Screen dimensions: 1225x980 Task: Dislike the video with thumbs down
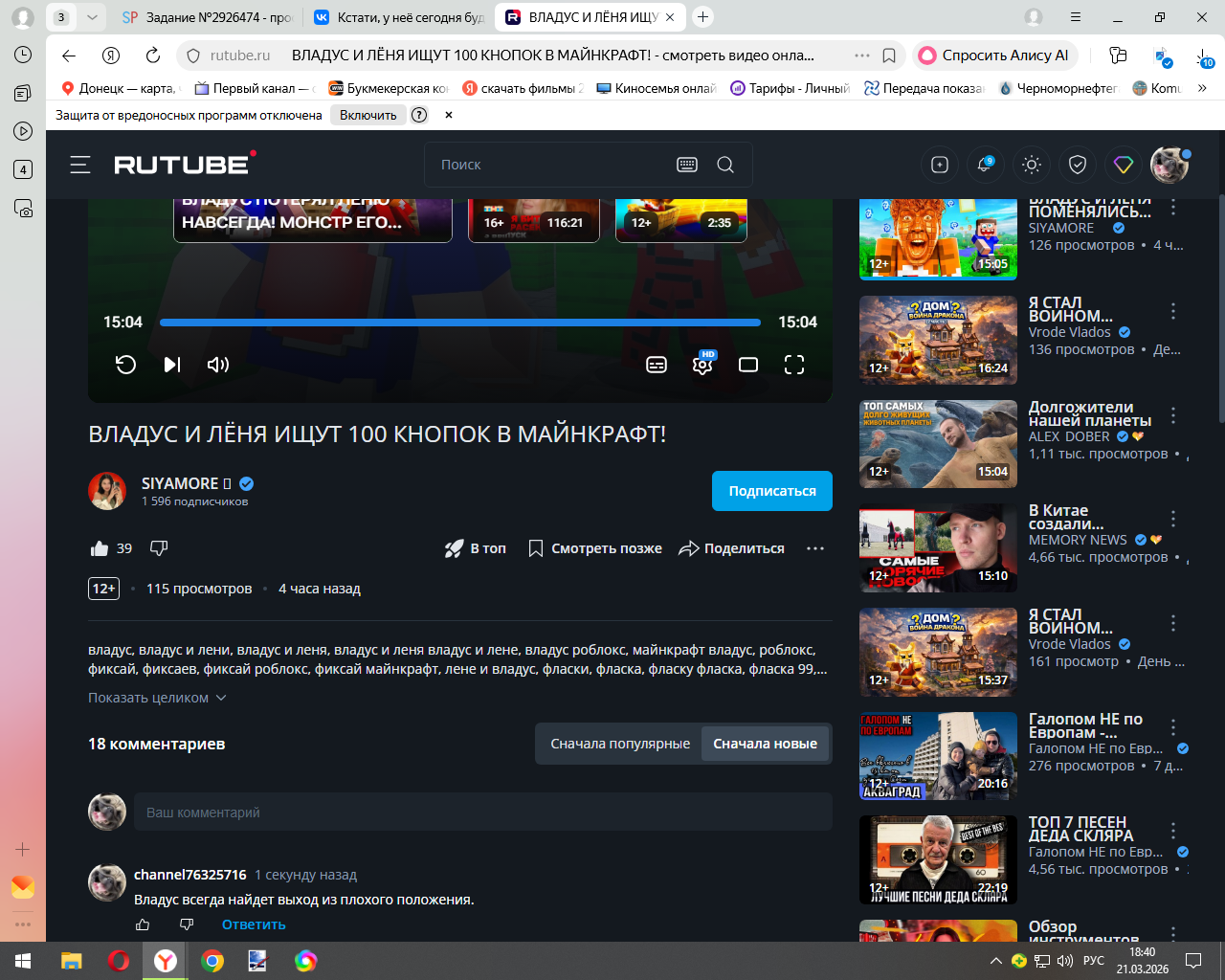pos(159,548)
